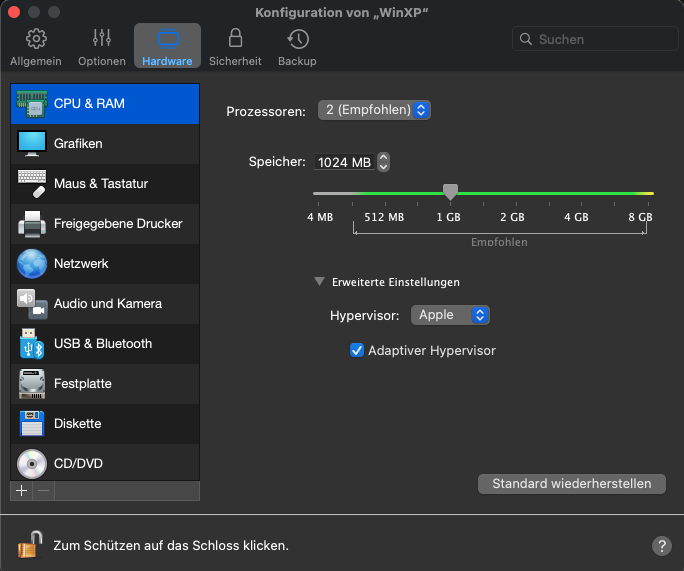
Task: Disable the Adaptiver Hypervisor checkbox
Action: point(357,351)
